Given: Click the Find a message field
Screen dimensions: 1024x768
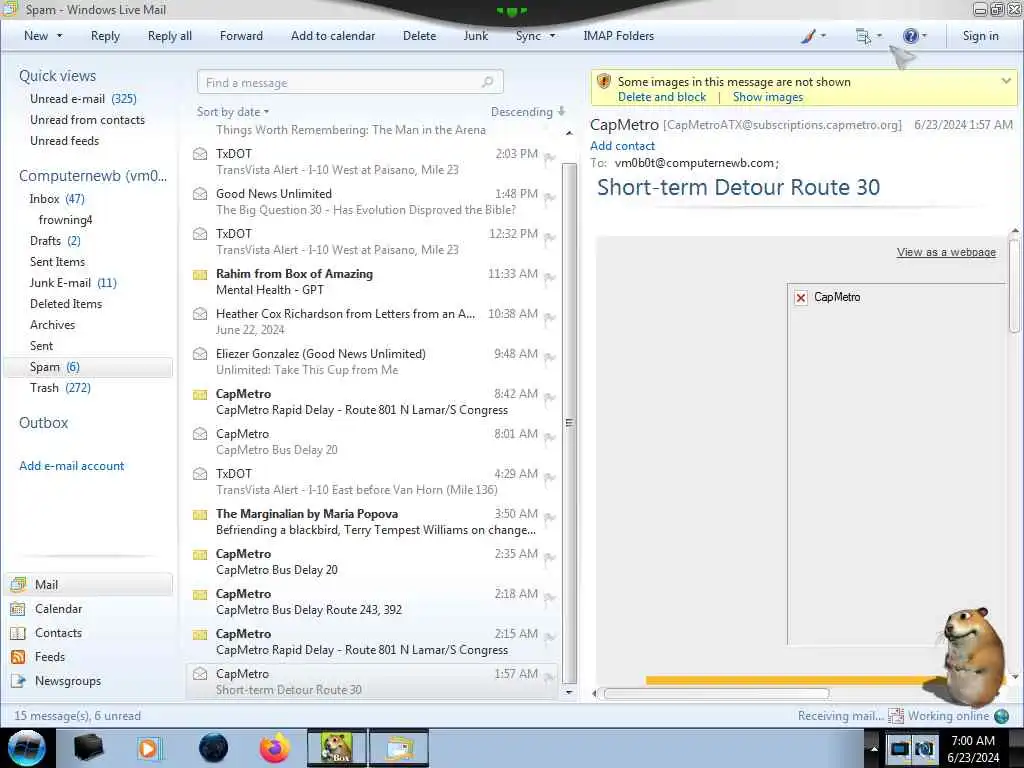Looking at the screenshot, I should tap(350, 82).
